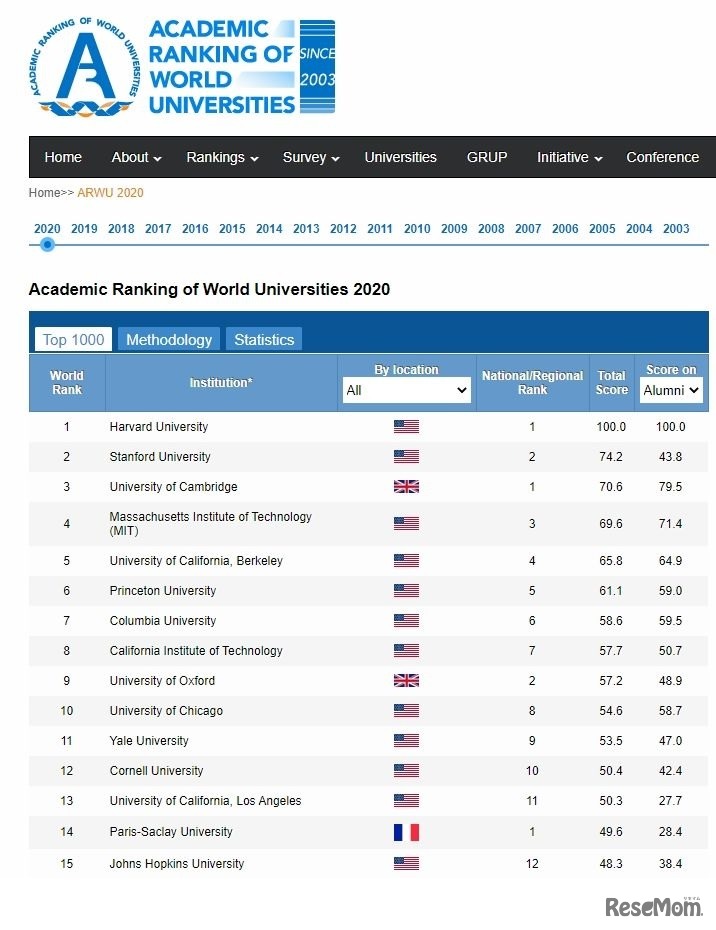Open the Johns Hopkins University entry

[x=176, y=863]
